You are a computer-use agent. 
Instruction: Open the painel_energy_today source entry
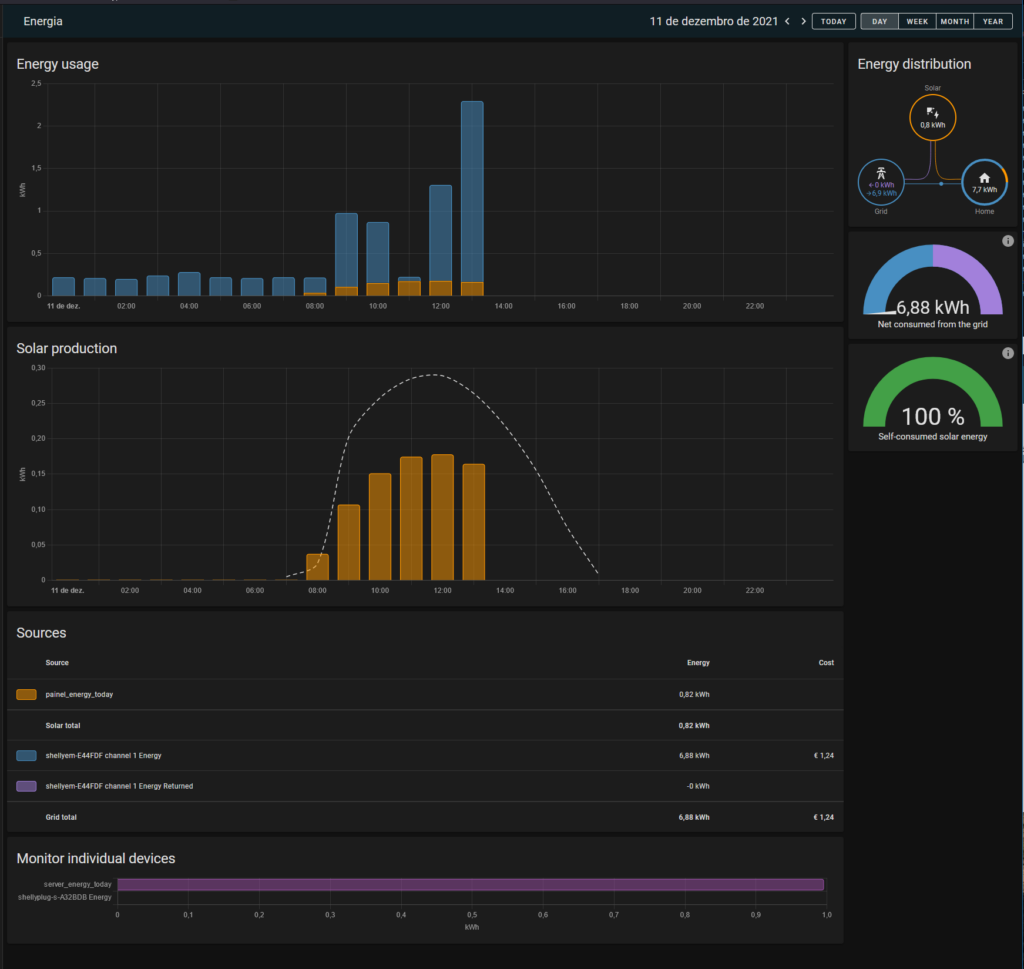click(79, 694)
